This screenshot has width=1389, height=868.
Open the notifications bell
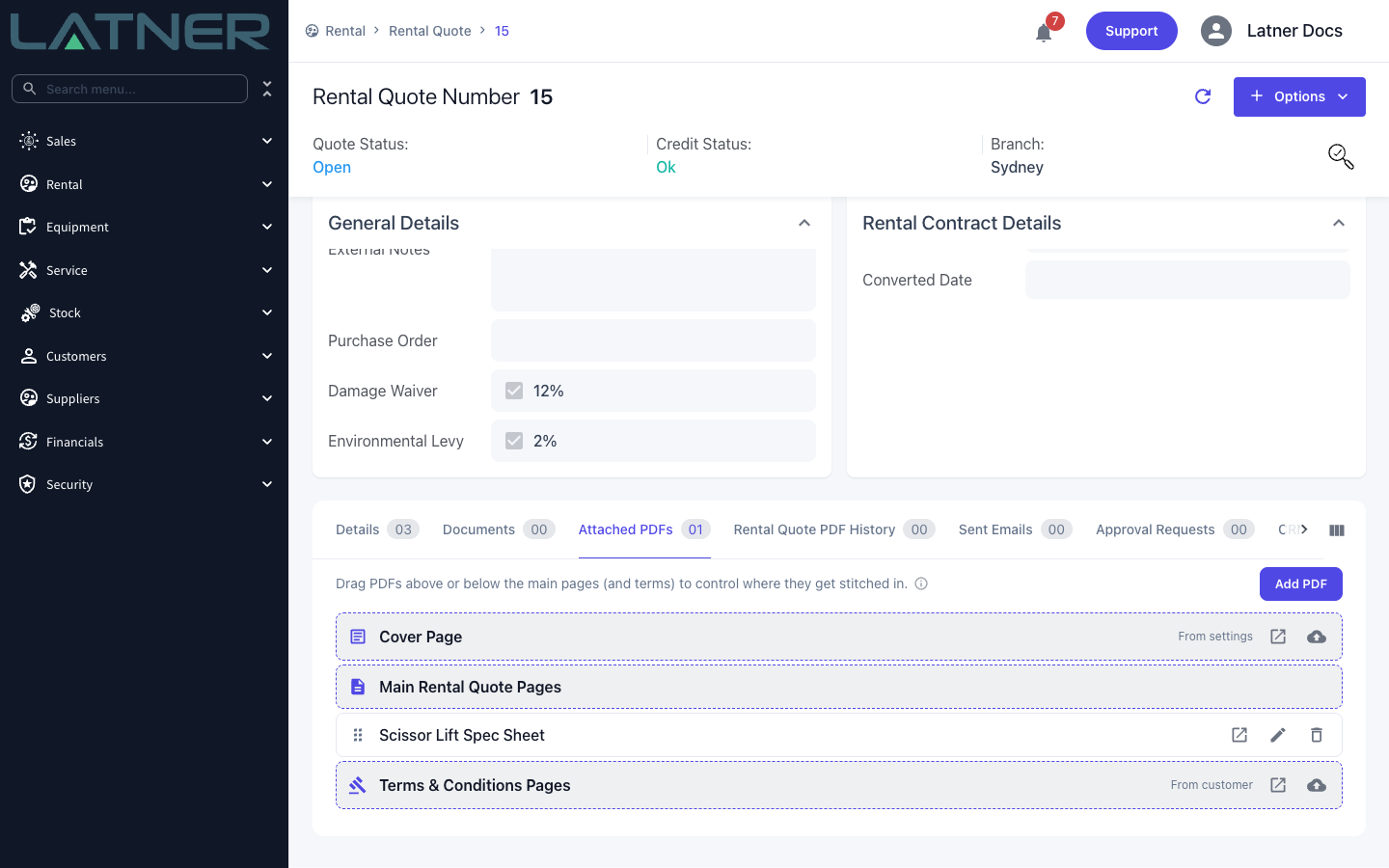pos(1044,33)
